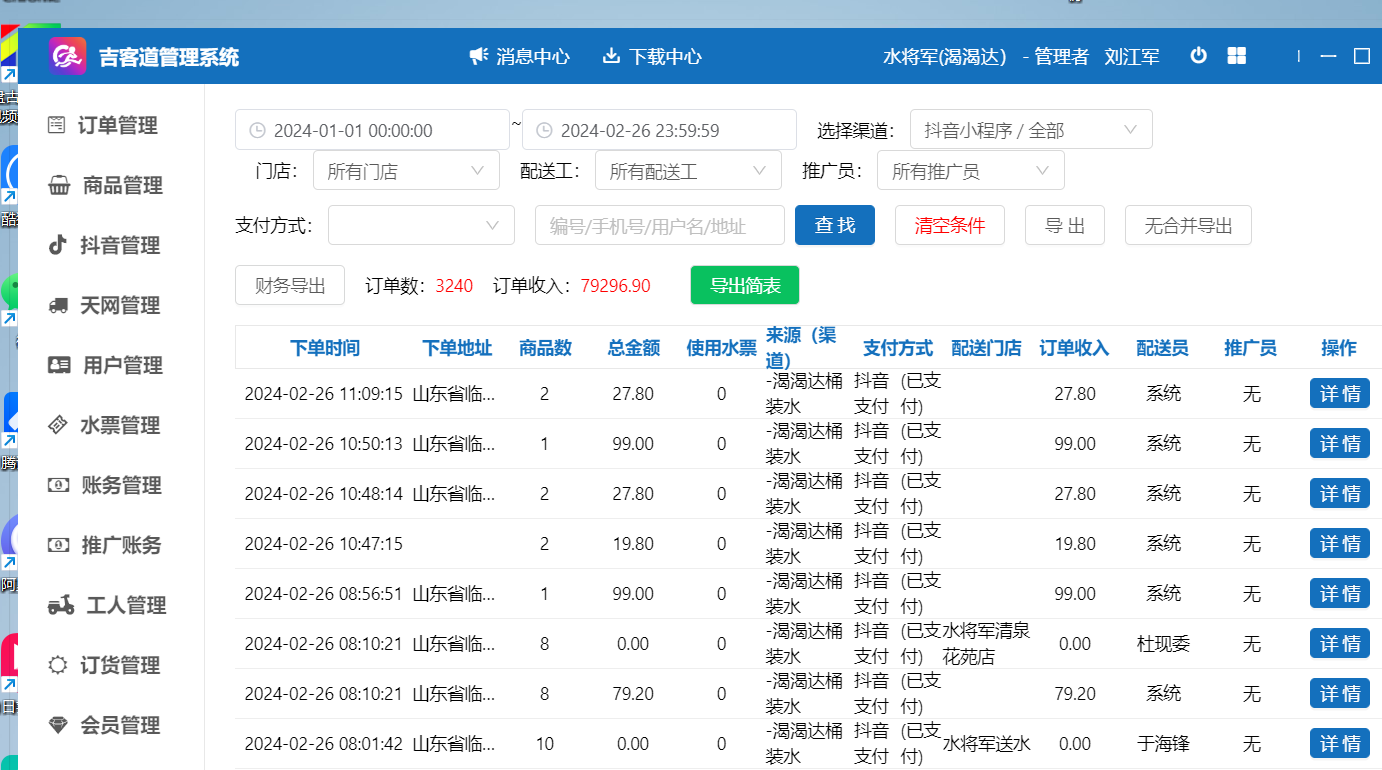The height and width of the screenshot is (770, 1382).
Task: Open 订单管理 in the sidebar menu
Action: (117, 125)
